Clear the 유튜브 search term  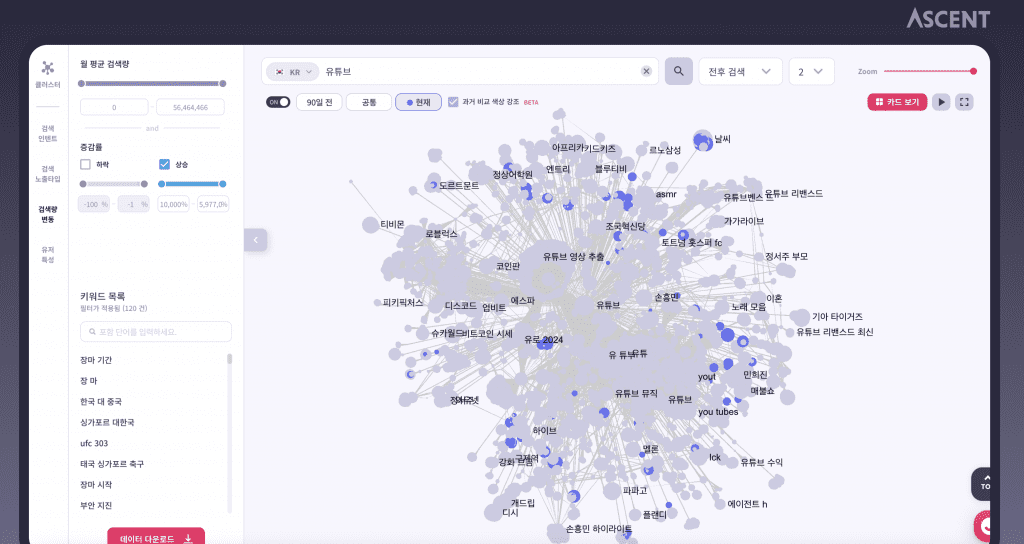pyautogui.click(x=646, y=71)
